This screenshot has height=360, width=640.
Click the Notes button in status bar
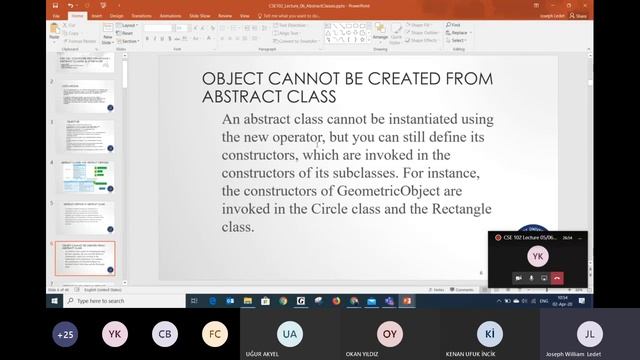coord(436,290)
